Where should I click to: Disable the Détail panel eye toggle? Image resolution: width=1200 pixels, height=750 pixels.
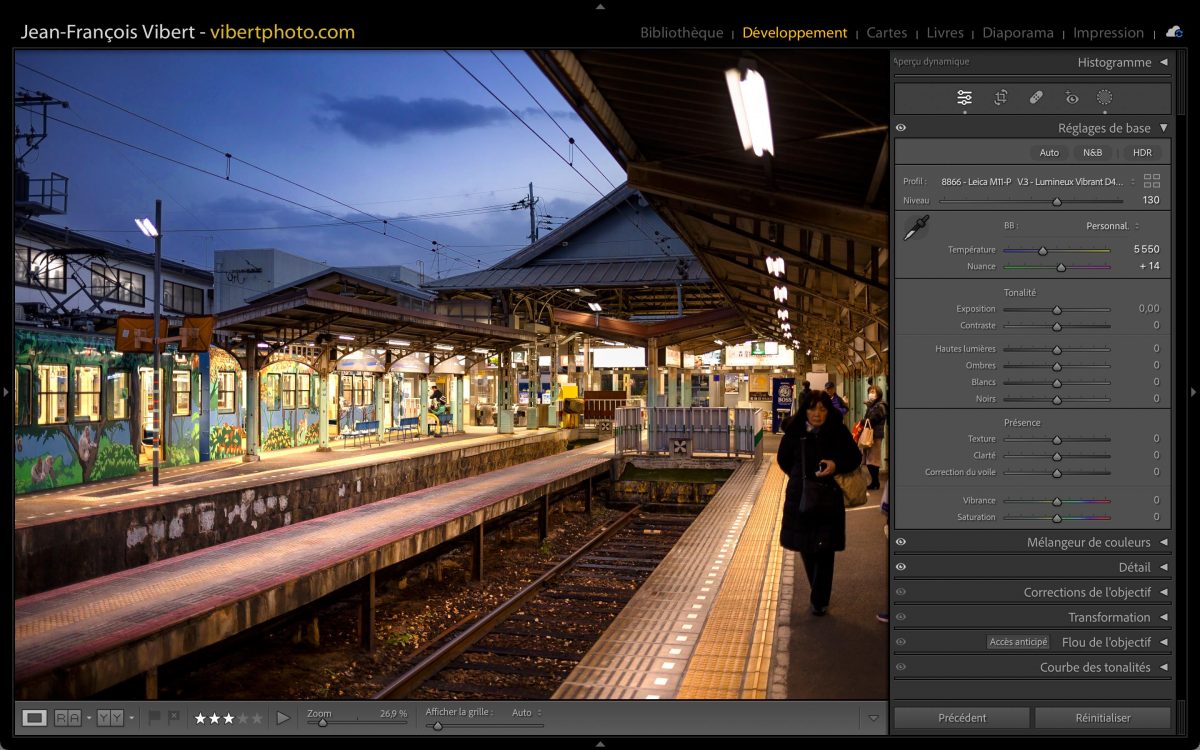[x=901, y=567]
